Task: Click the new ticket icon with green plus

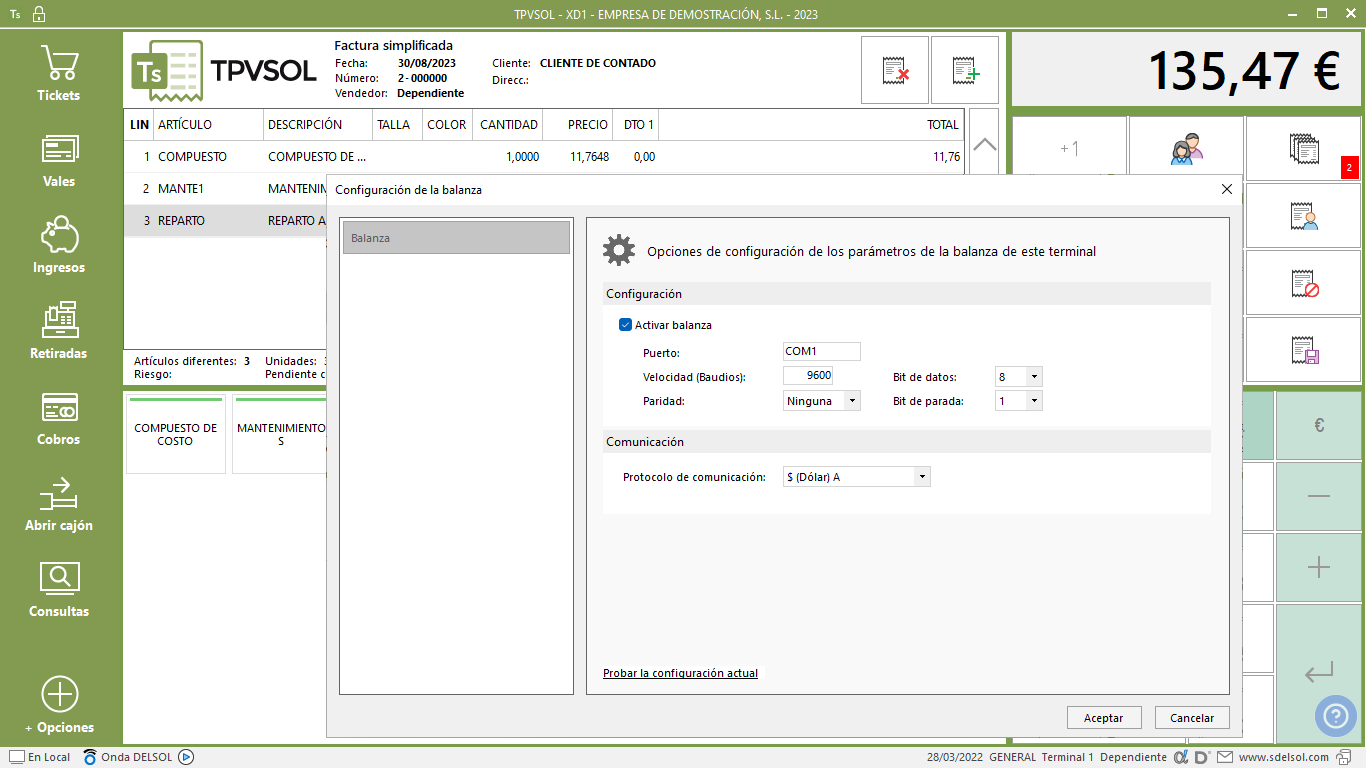Action: tap(965, 70)
